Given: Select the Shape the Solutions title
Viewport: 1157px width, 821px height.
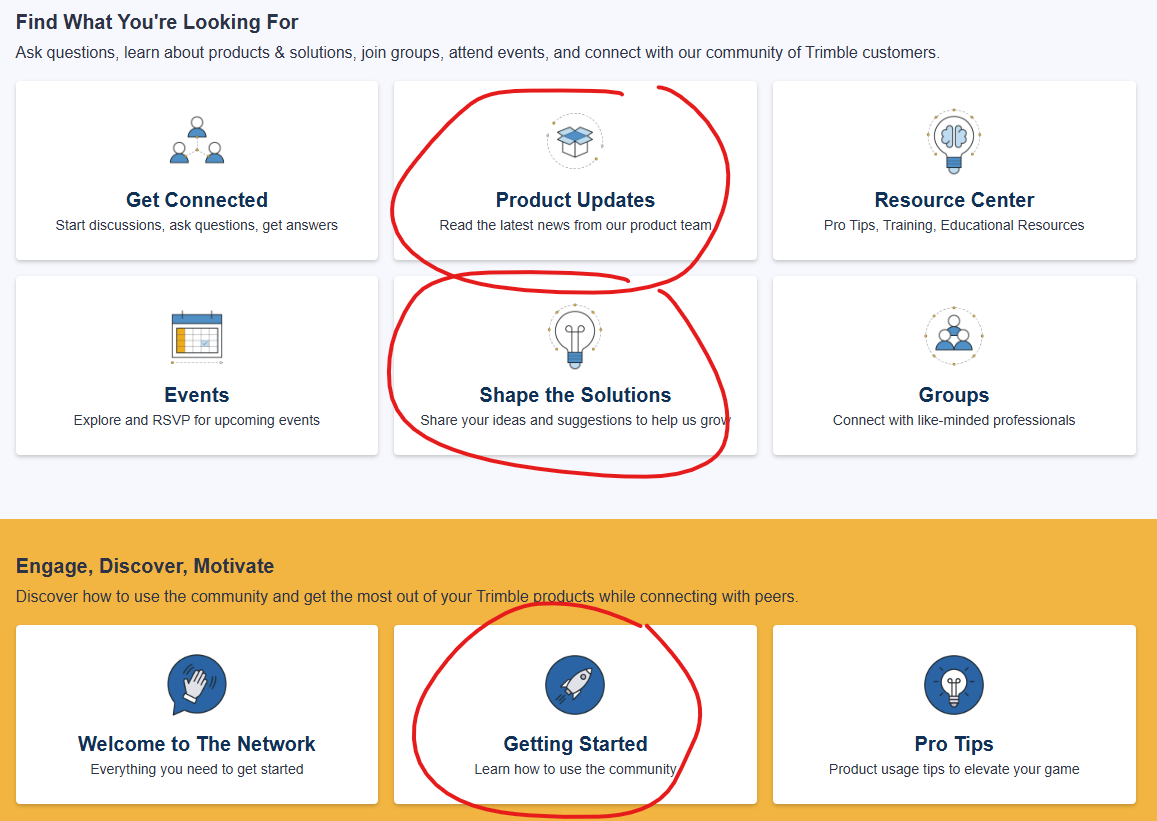Looking at the screenshot, I should (575, 395).
